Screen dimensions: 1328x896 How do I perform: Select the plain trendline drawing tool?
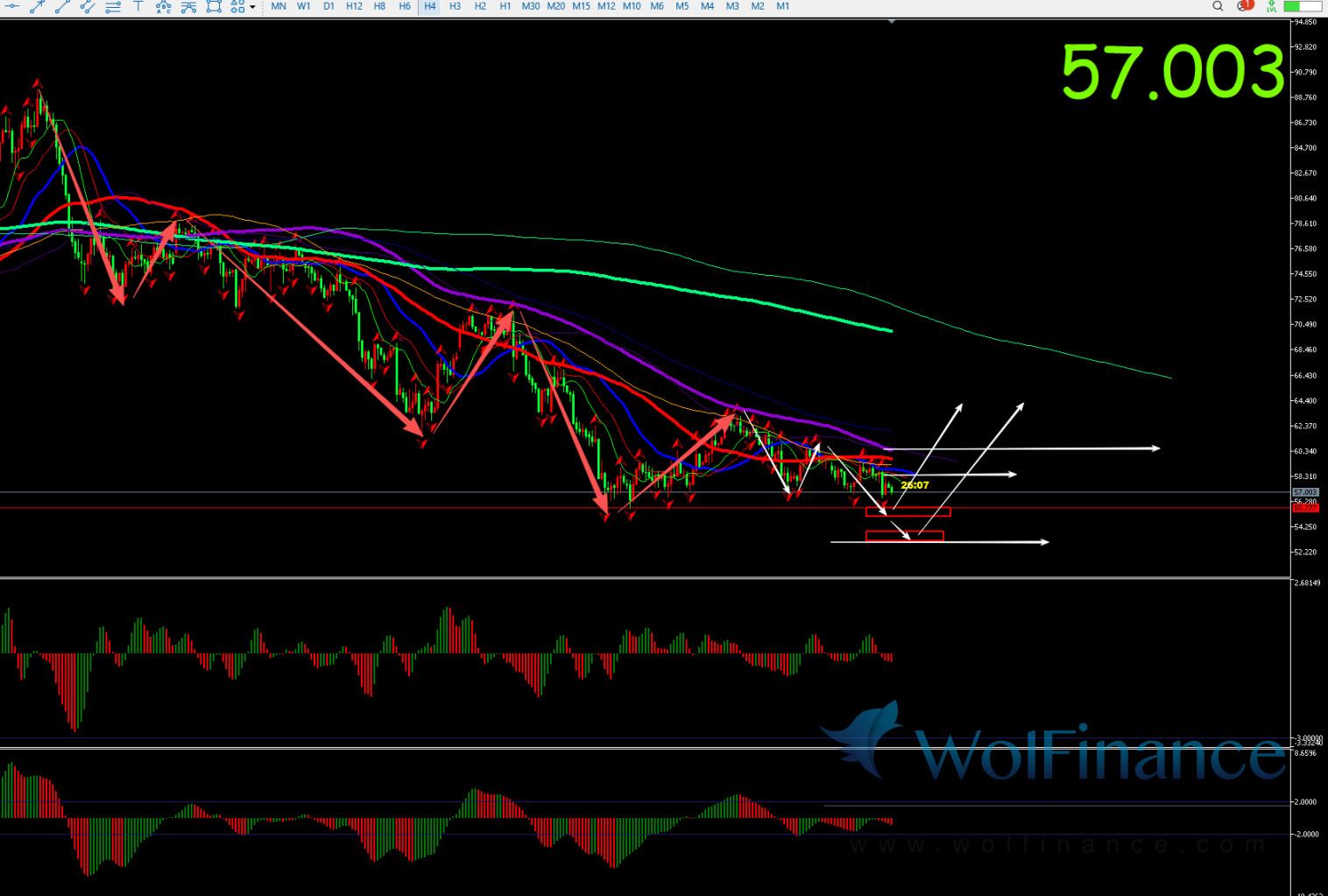pos(62,6)
